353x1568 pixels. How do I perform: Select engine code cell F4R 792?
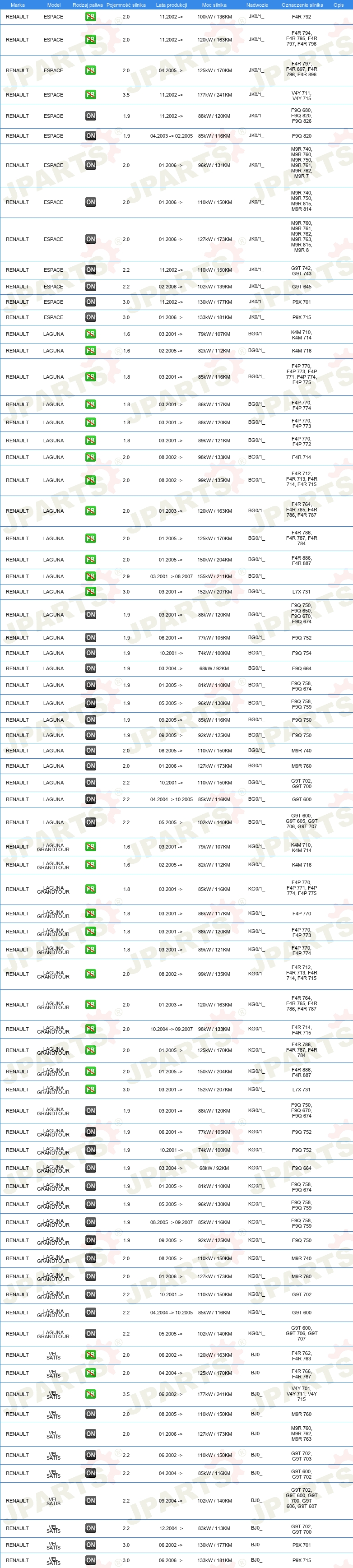(301, 17)
